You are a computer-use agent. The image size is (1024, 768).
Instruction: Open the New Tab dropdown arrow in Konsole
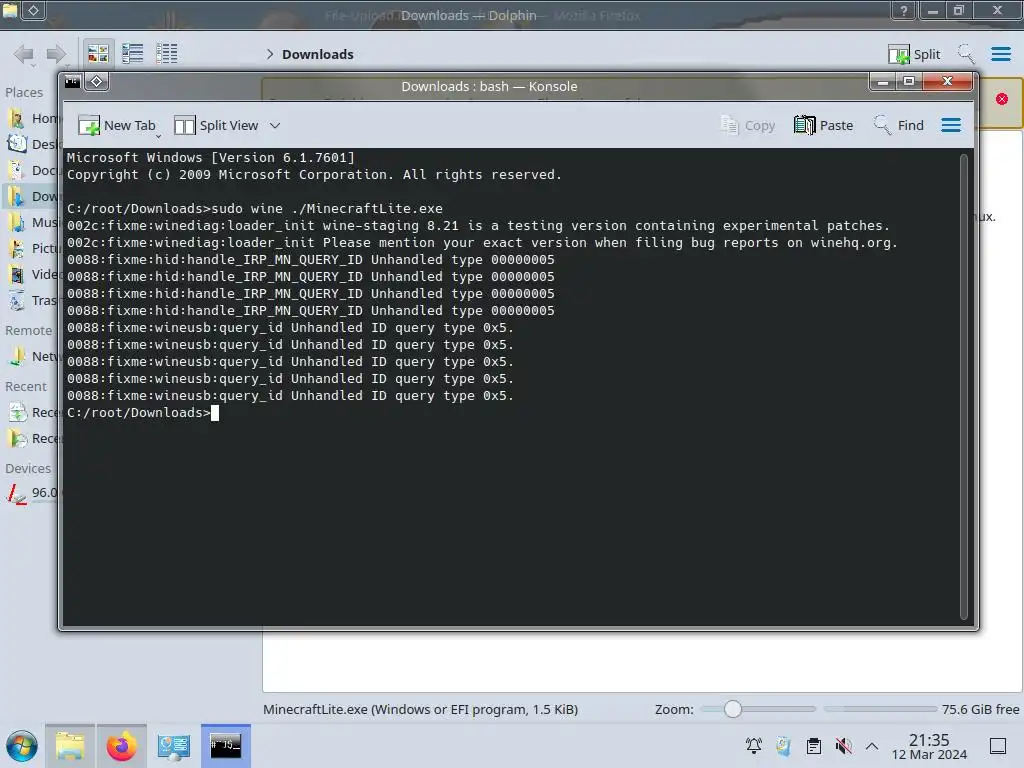159,136
